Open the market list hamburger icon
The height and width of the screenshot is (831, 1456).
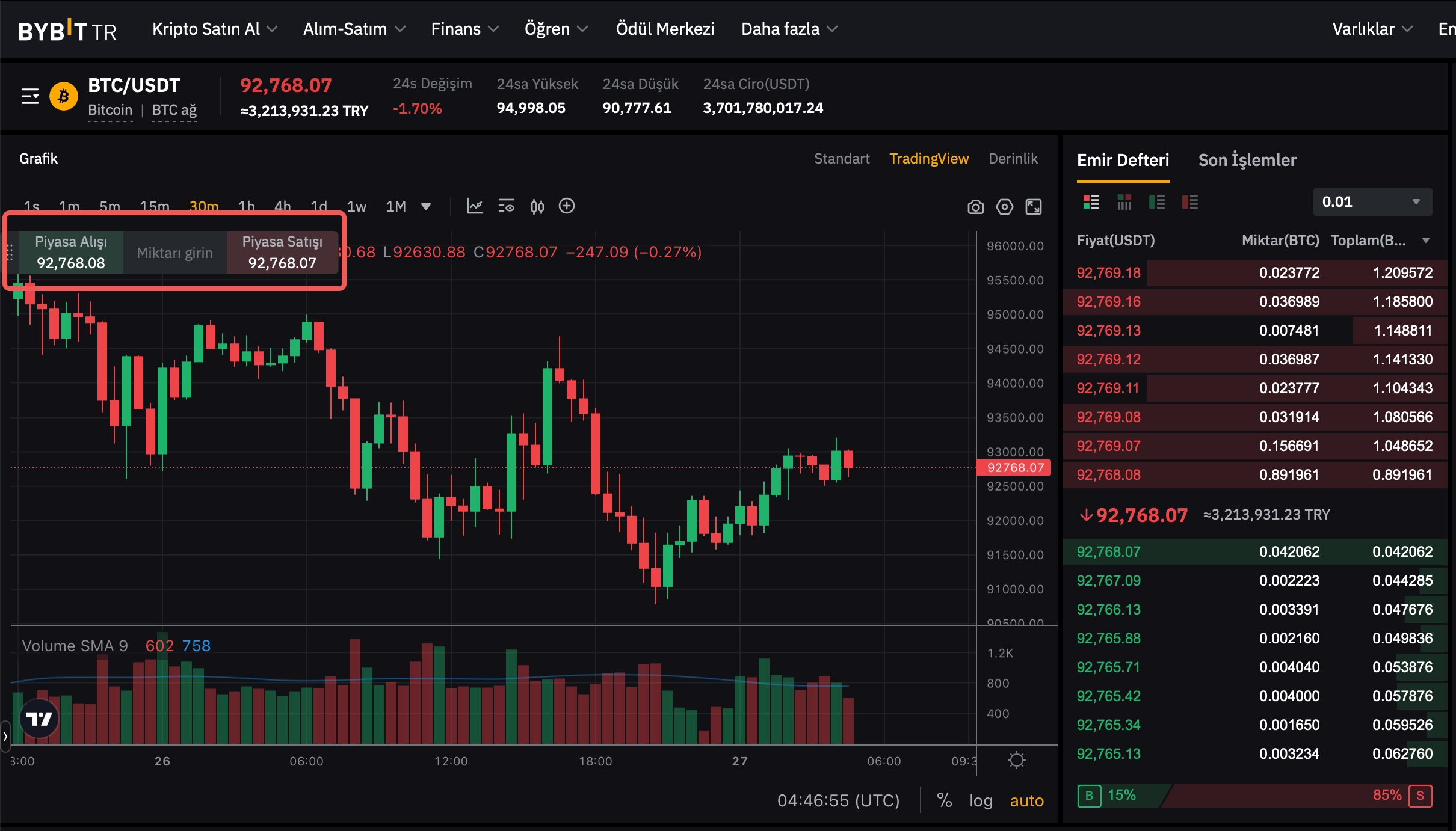[x=29, y=96]
